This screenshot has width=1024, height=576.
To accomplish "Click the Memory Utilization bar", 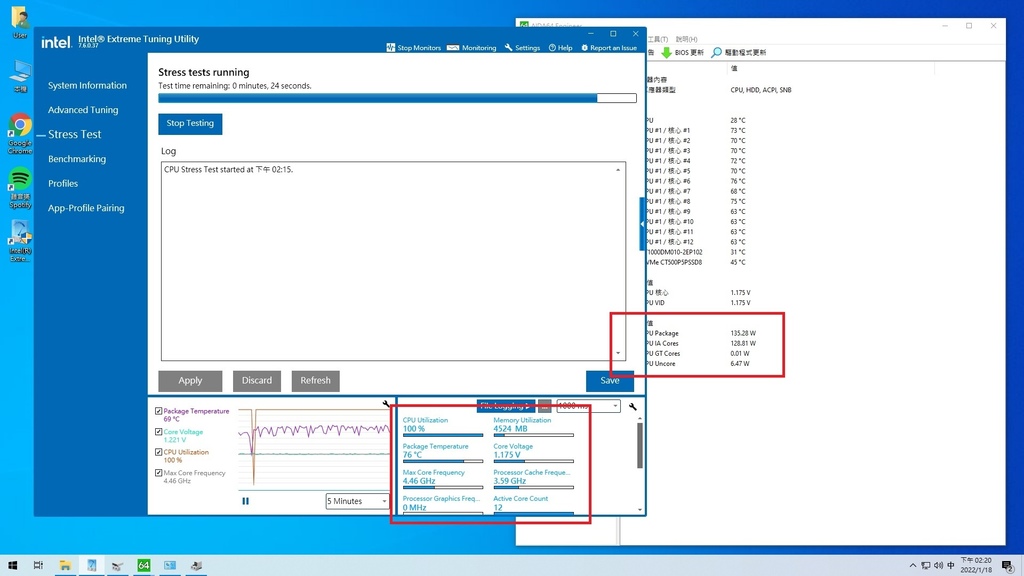I will point(534,435).
